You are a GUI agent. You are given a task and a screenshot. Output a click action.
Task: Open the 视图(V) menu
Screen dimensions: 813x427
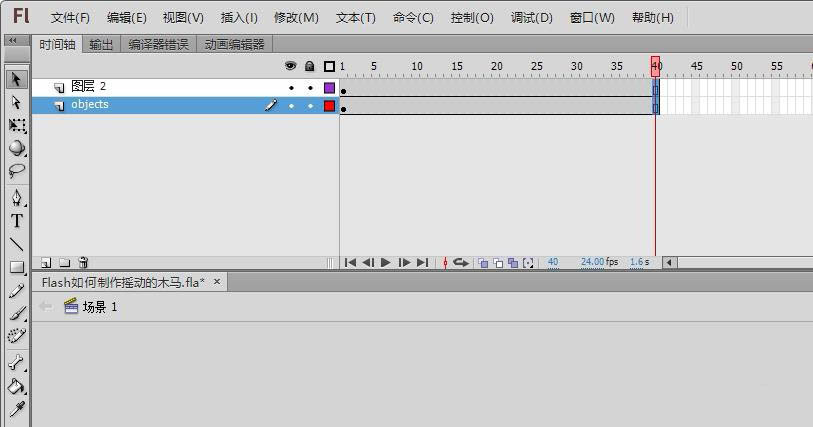(x=184, y=18)
